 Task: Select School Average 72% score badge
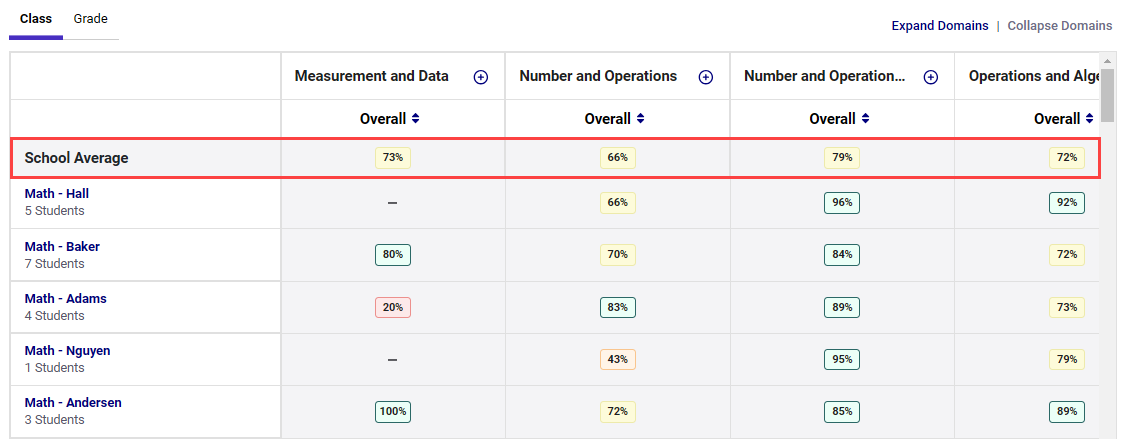click(x=1067, y=158)
